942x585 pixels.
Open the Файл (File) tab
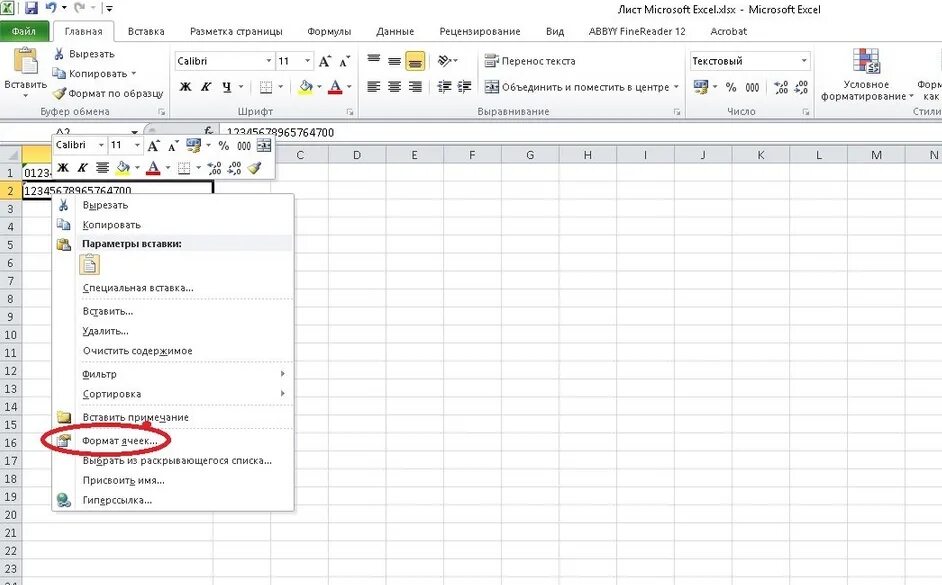click(x=24, y=31)
